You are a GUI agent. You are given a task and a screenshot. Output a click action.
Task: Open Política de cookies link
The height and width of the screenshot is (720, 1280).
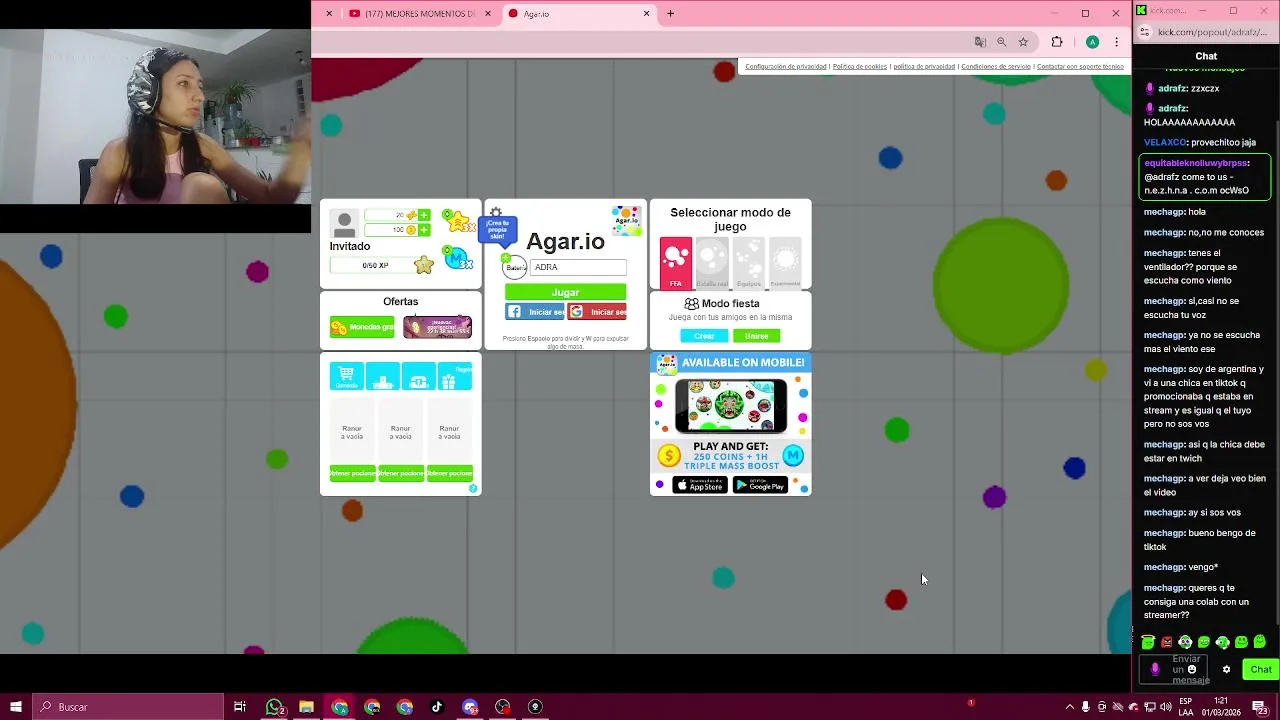click(860, 67)
